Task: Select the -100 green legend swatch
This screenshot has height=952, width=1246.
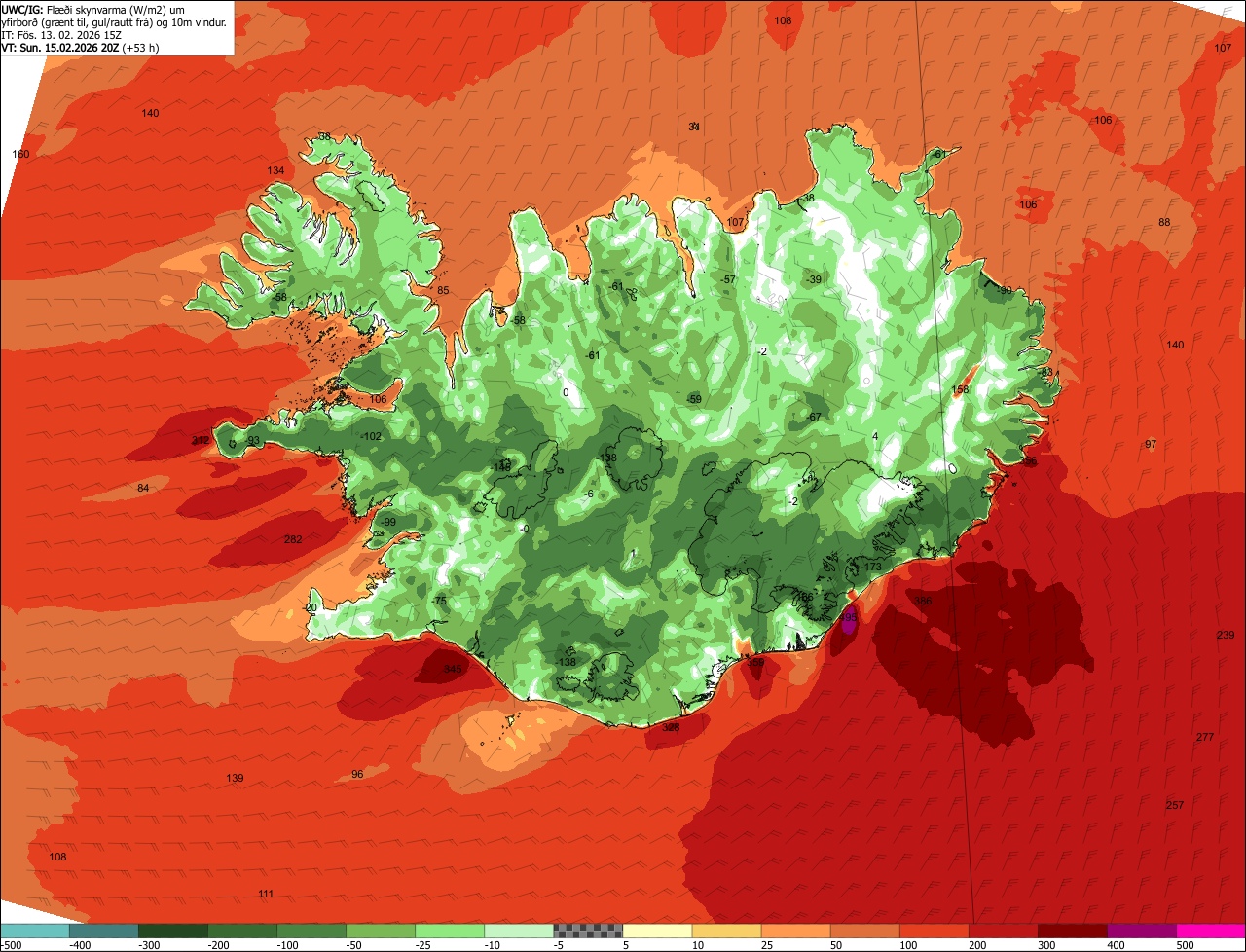Action: click(311, 930)
